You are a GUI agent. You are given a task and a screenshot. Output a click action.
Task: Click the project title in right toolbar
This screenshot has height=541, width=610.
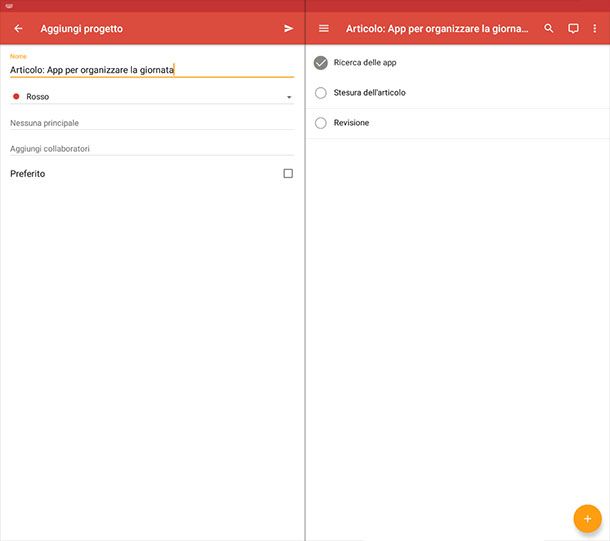tap(437, 29)
